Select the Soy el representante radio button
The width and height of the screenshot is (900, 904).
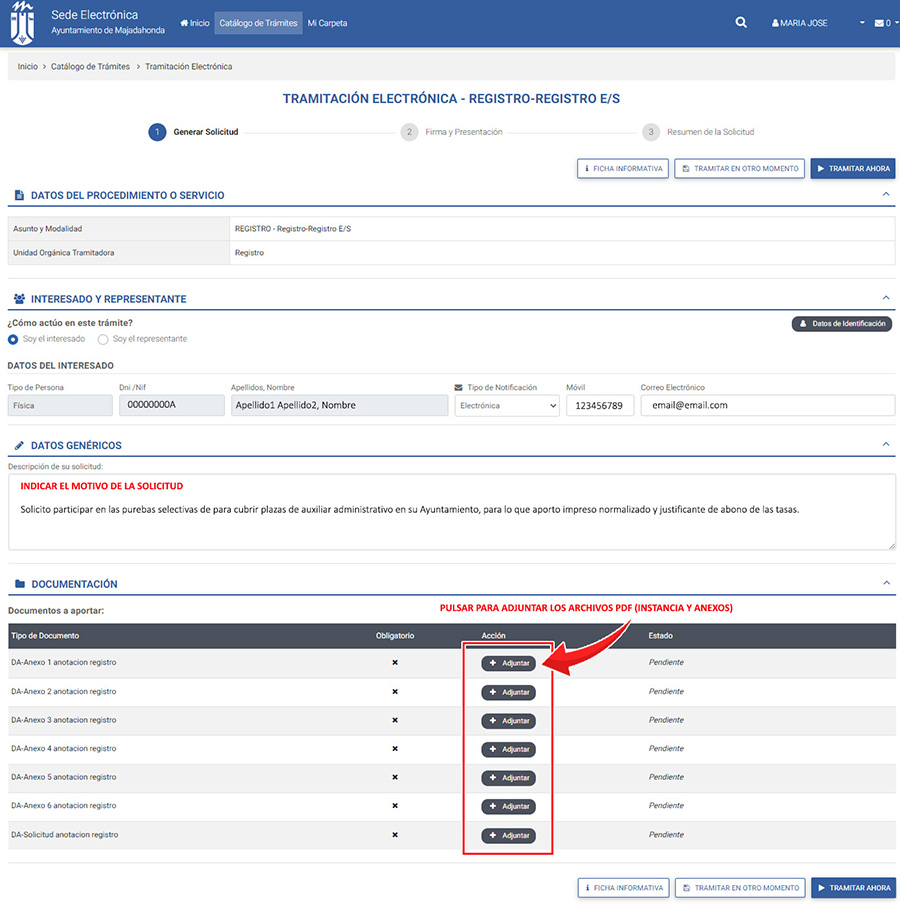click(103, 339)
